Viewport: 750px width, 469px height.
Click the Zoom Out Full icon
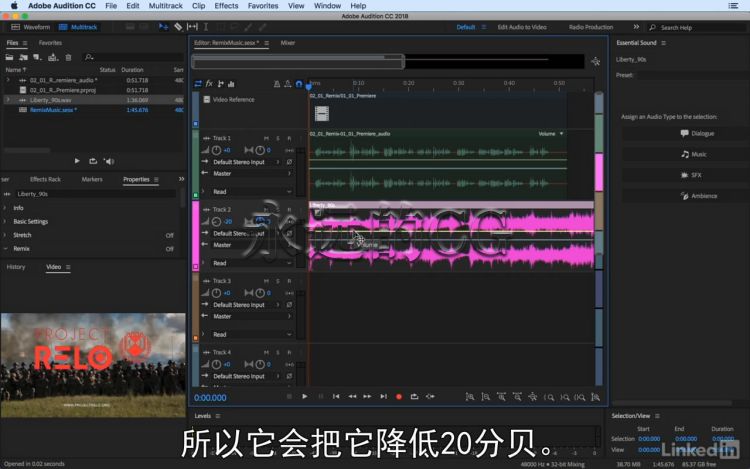click(532, 397)
